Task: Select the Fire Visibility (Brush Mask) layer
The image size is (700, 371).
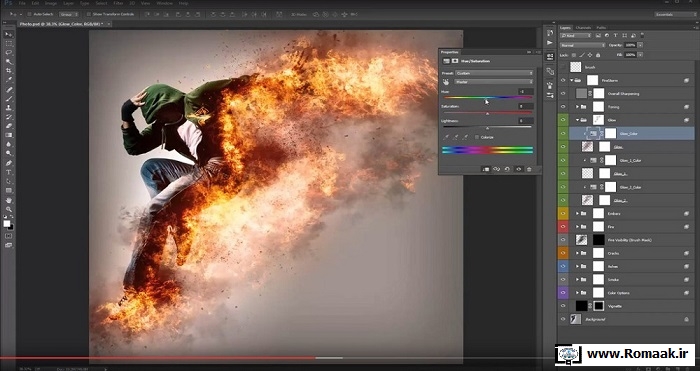Action: pos(631,240)
